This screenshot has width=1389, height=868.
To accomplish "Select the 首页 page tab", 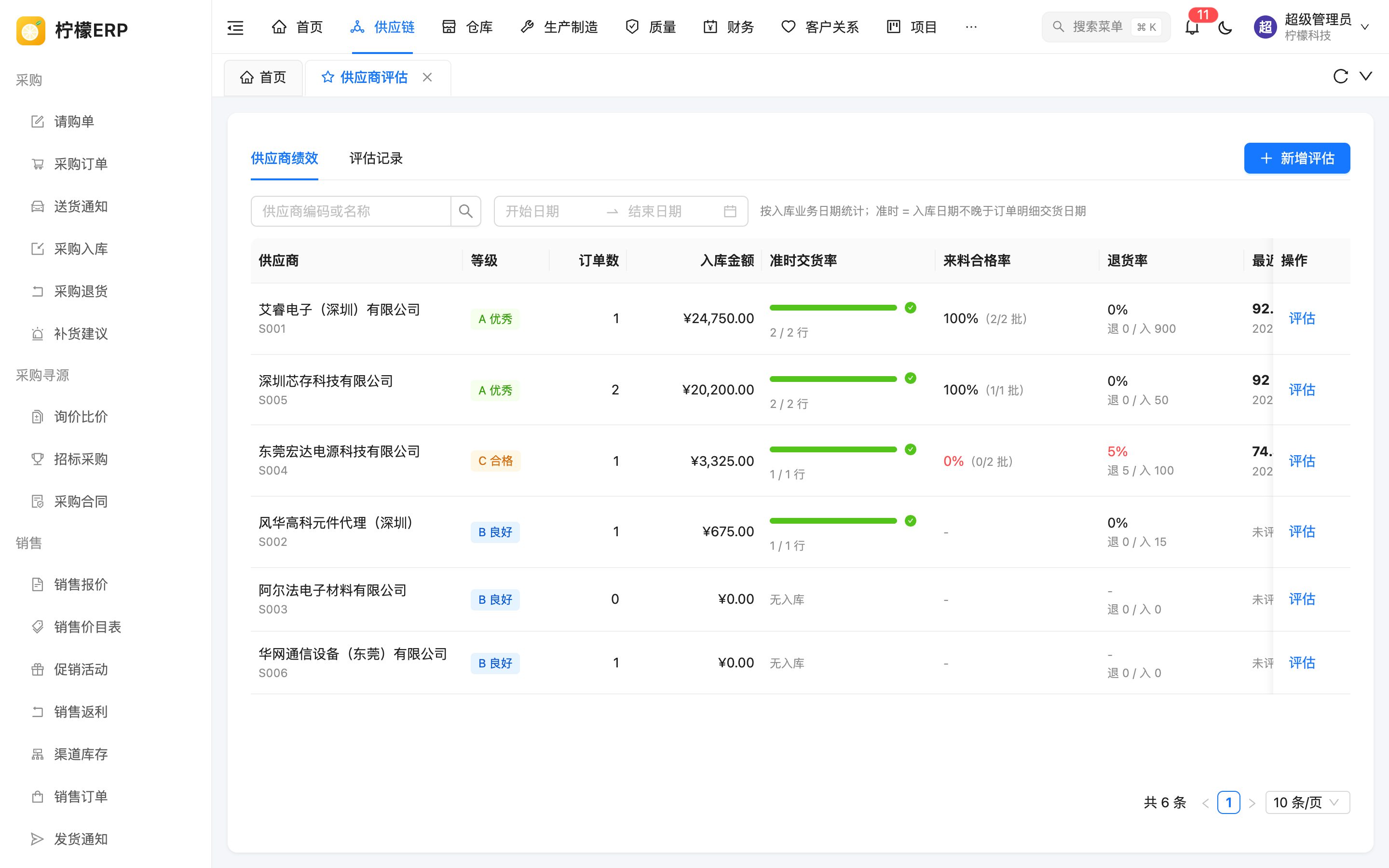I will click(x=263, y=78).
